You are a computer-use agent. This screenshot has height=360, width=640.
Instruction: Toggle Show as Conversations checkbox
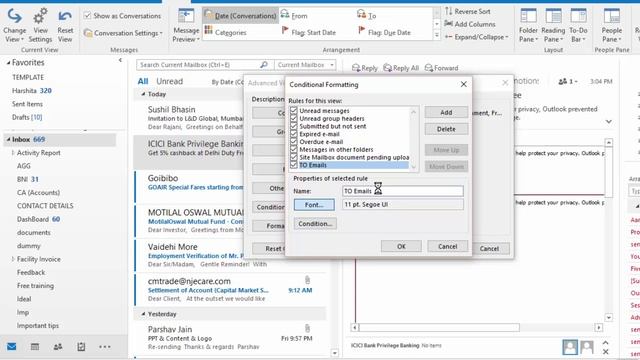point(87,16)
